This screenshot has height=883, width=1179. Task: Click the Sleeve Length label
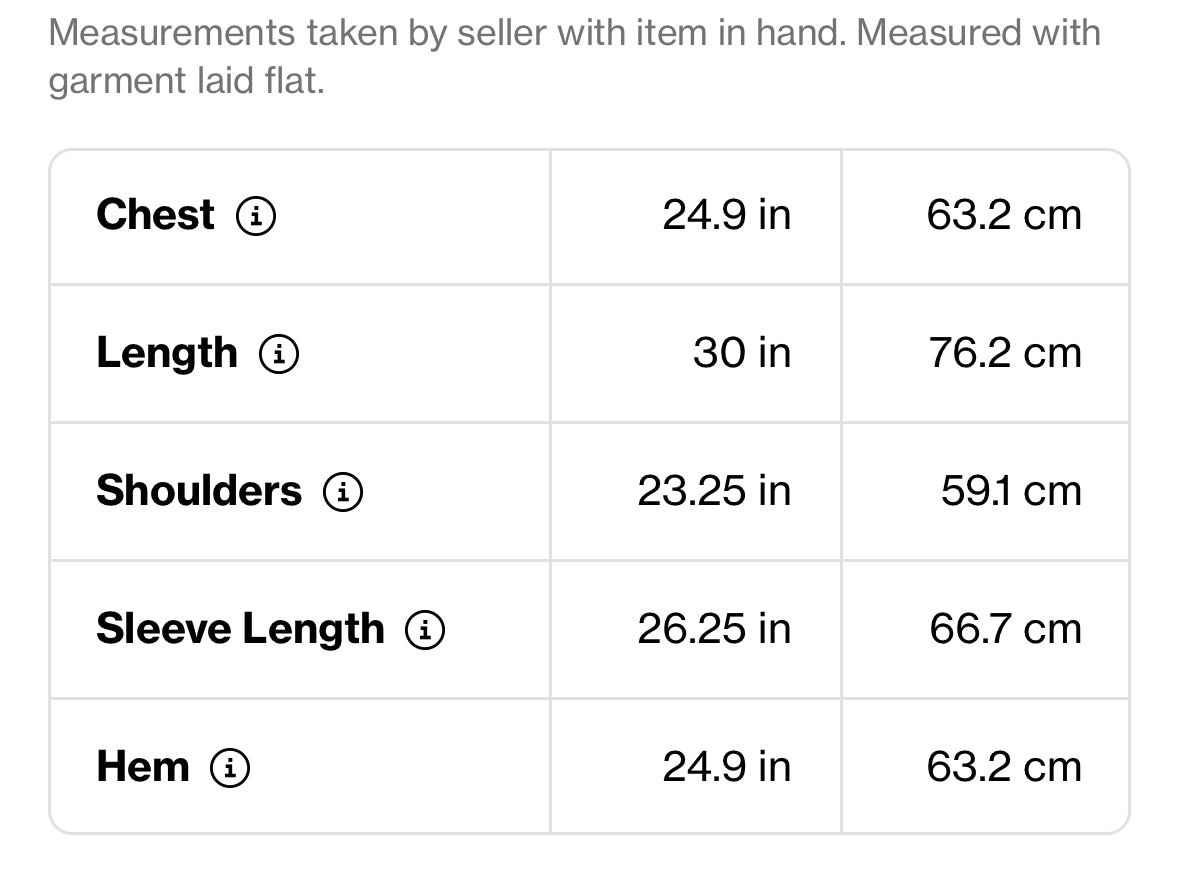click(240, 629)
